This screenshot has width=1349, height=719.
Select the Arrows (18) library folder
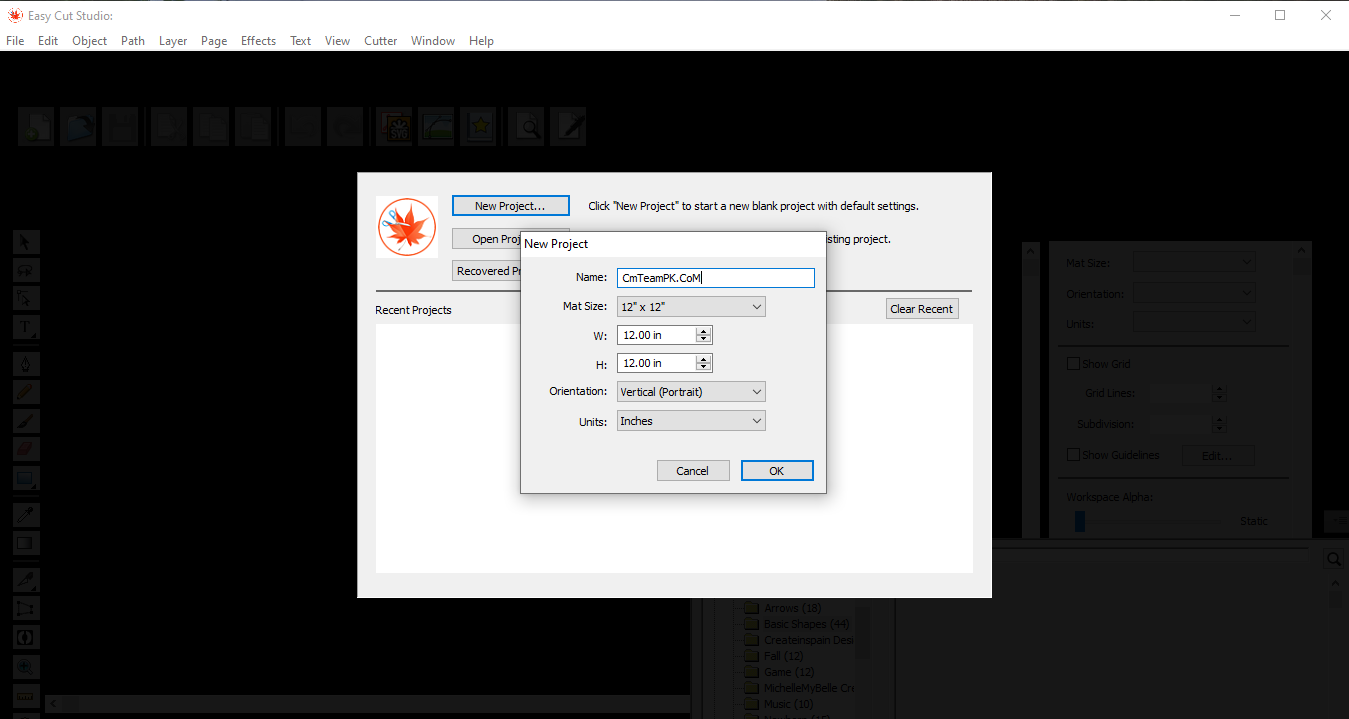[792, 608]
